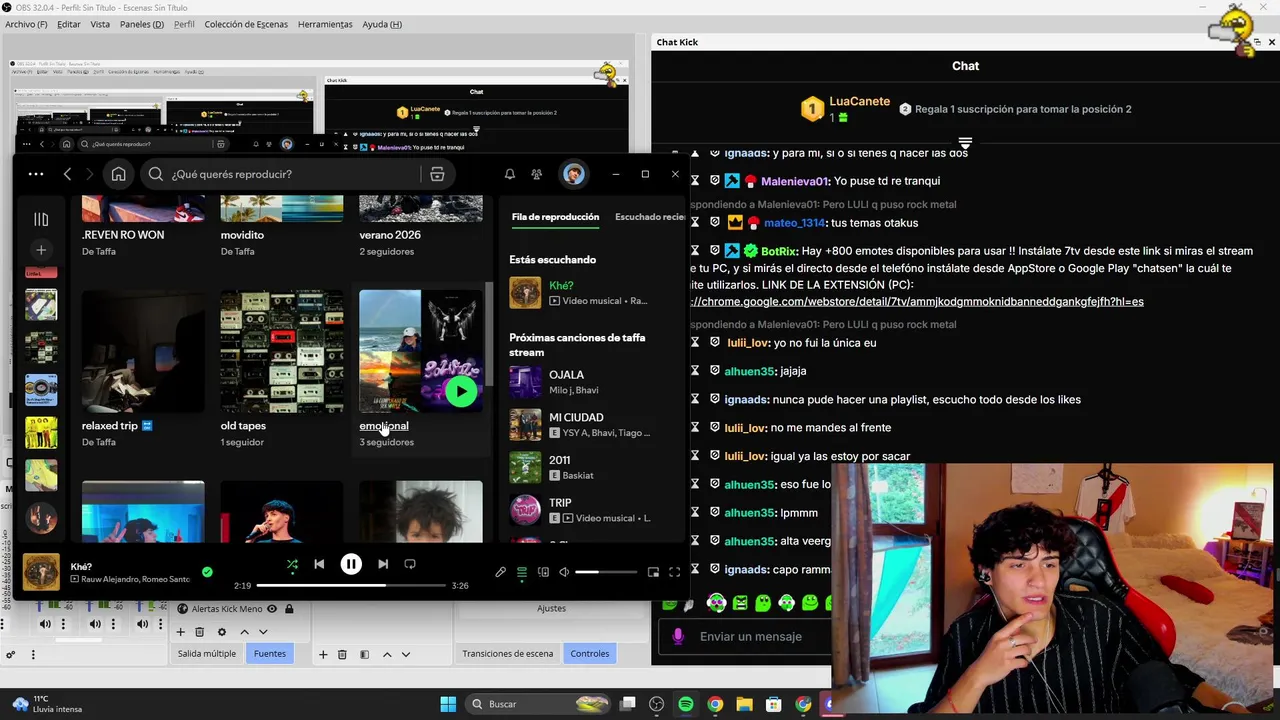1280x720 pixels.
Task: Hide the Alertas Kick Meno source
Action: point(272,608)
